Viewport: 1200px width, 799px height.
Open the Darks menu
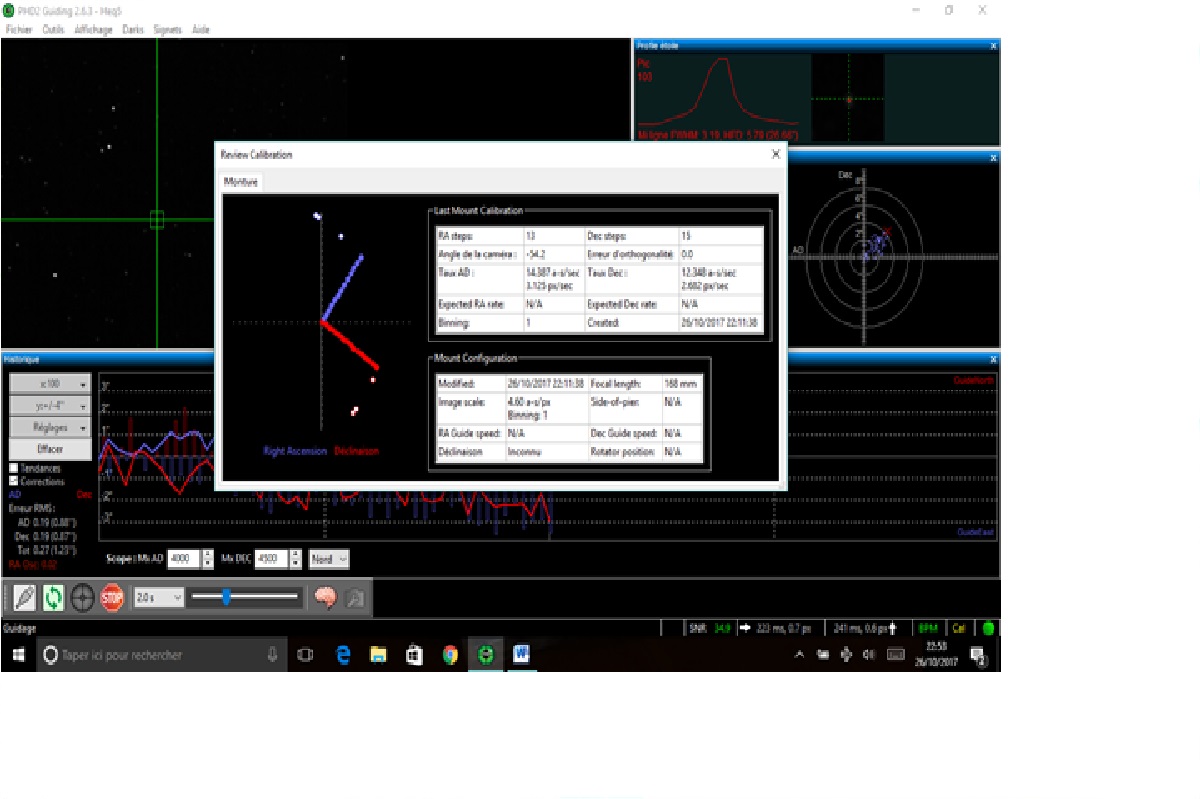pyautogui.click(x=133, y=30)
